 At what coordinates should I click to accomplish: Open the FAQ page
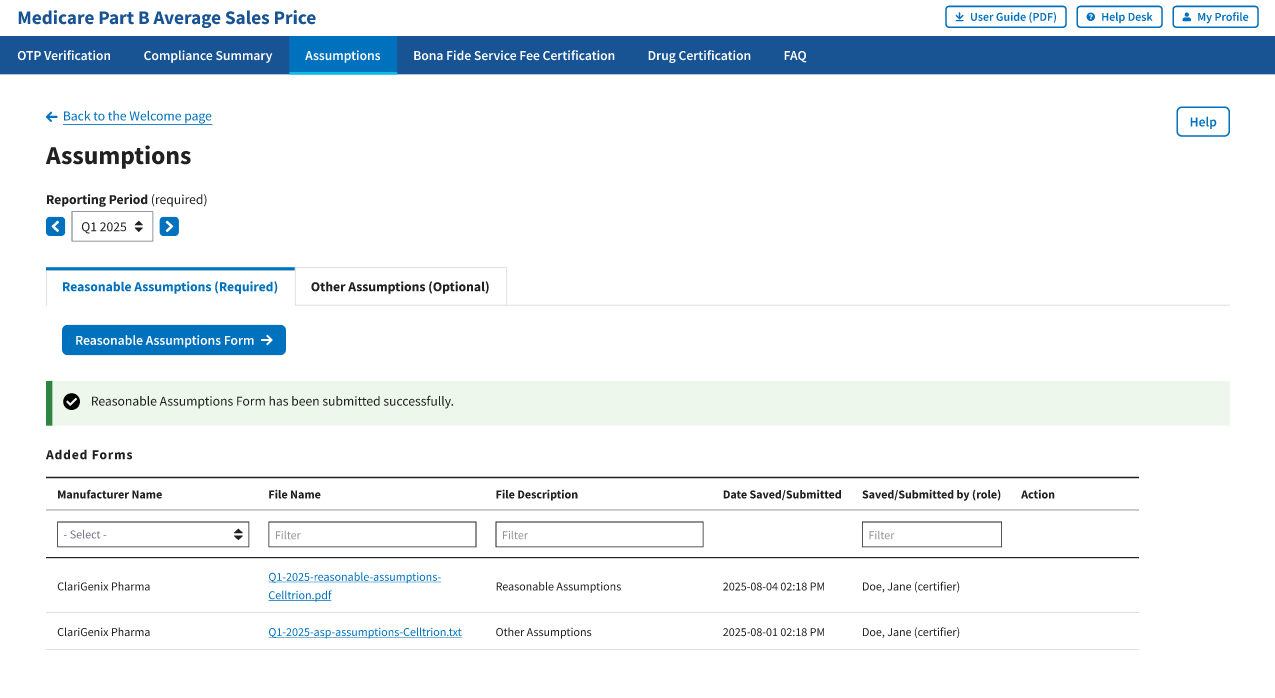click(795, 56)
